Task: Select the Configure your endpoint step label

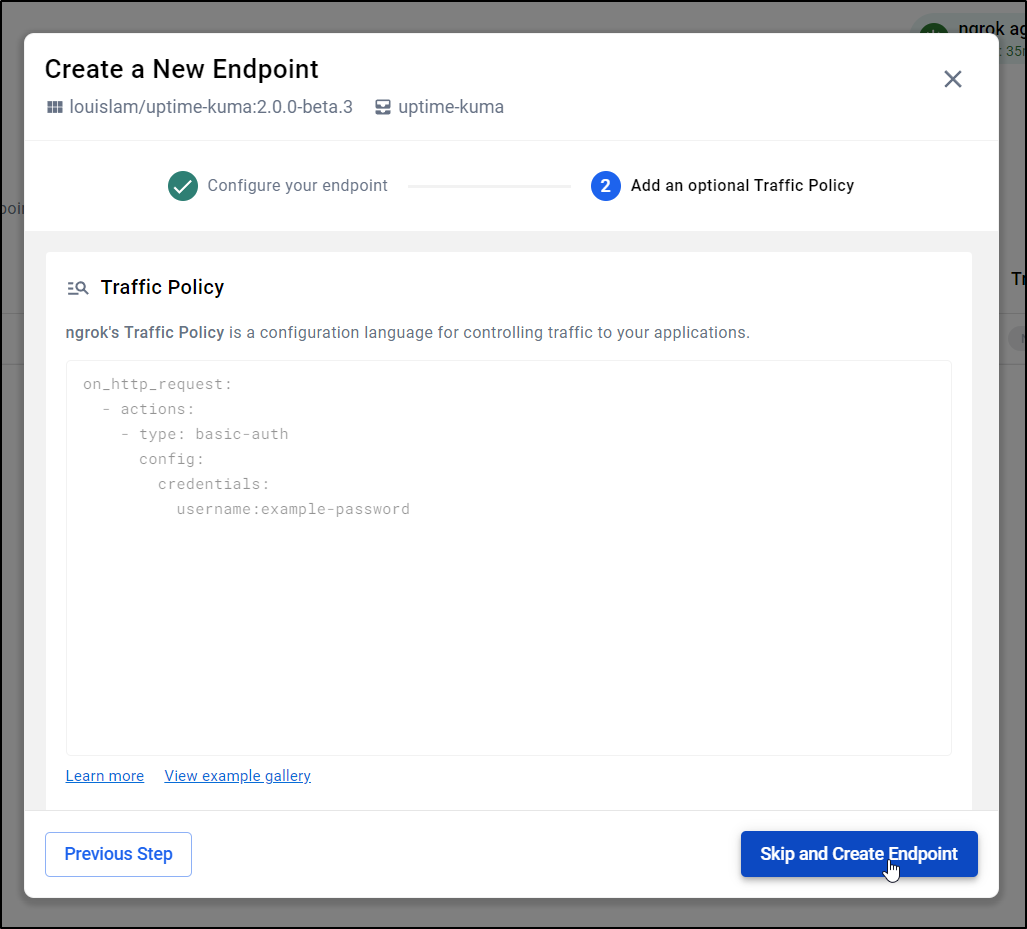Action: pyautogui.click(x=297, y=186)
